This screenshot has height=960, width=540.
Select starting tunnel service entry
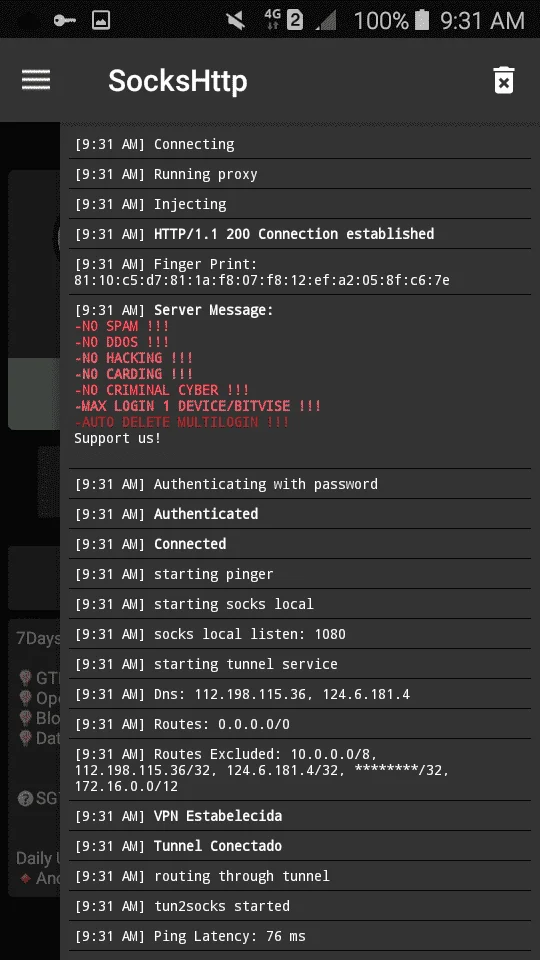coord(299,664)
